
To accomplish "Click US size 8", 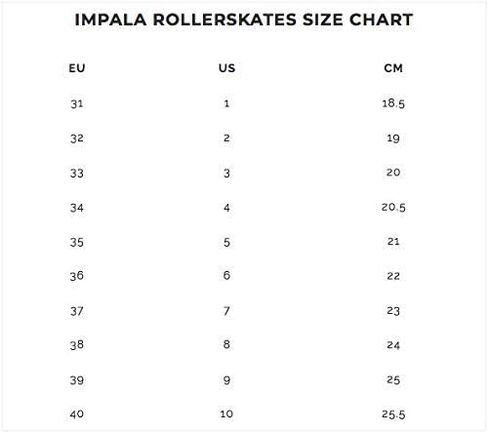I will (x=227, y=344).
